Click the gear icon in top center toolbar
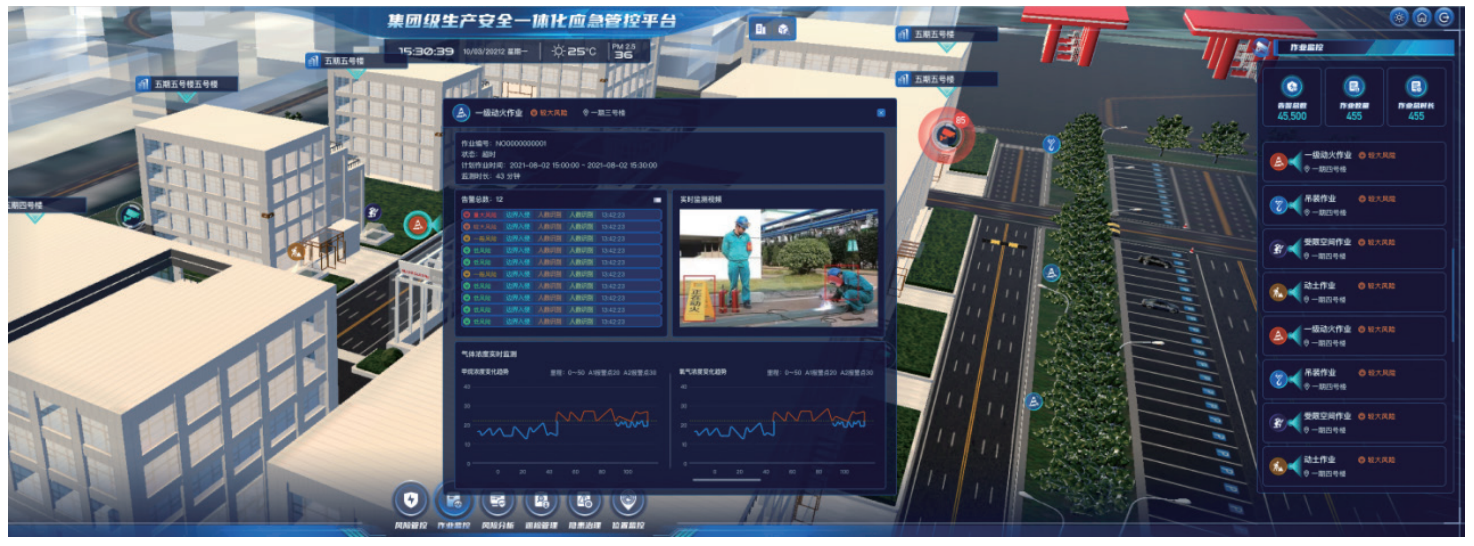This screenshot has width=1474, height=546. [x=784, y=29]
